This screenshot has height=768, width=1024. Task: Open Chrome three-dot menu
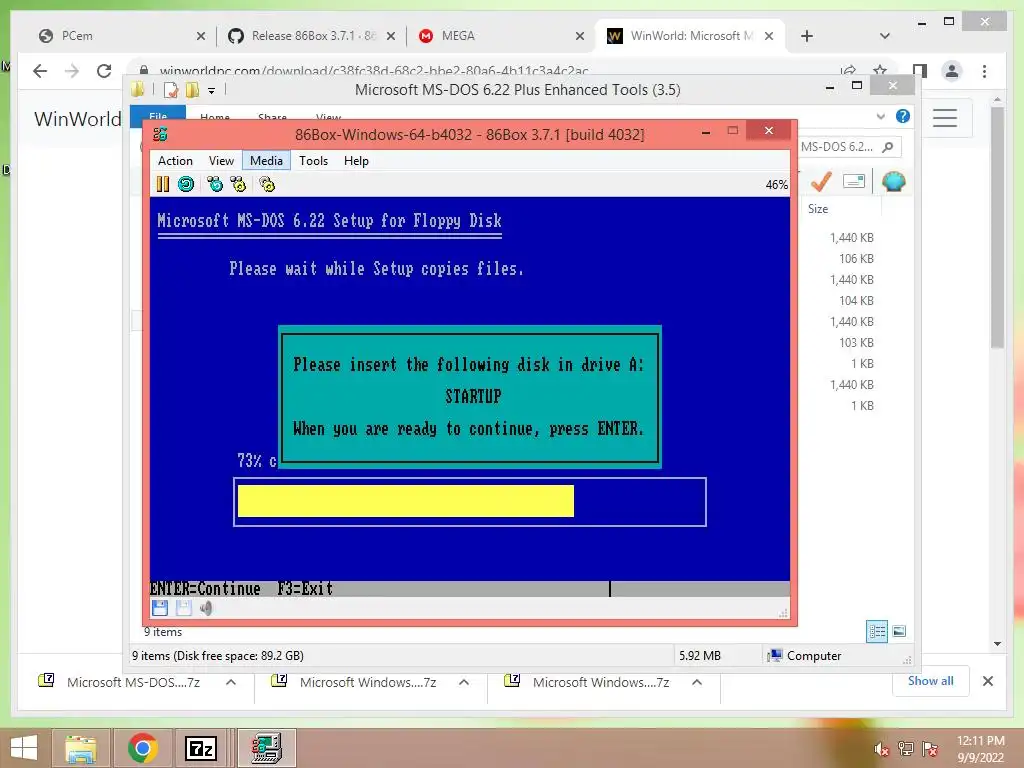coord(984,71)
